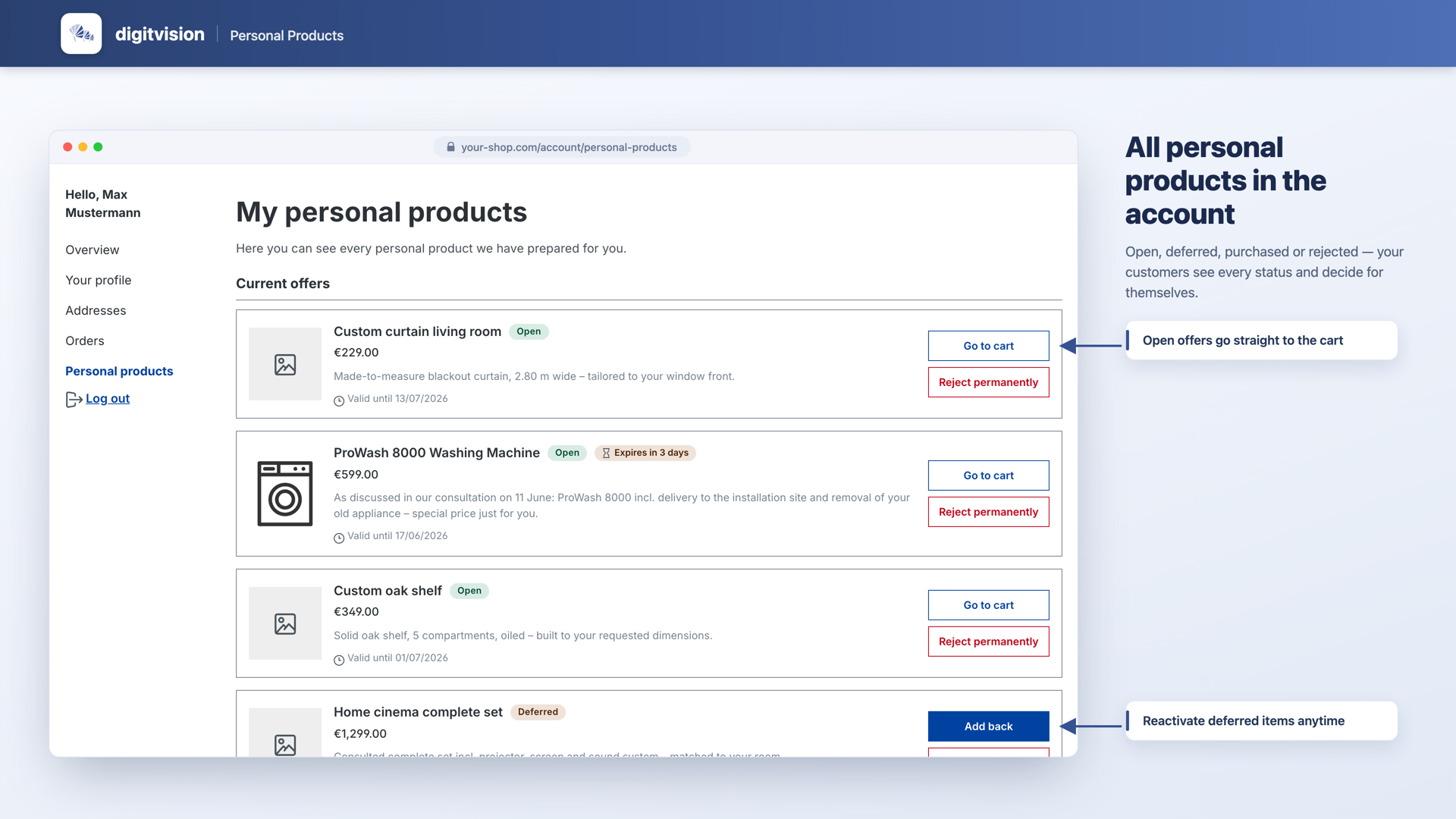Open ProWash washing machine image
This screenshot has height=819, width=1456.
(285, 494)
